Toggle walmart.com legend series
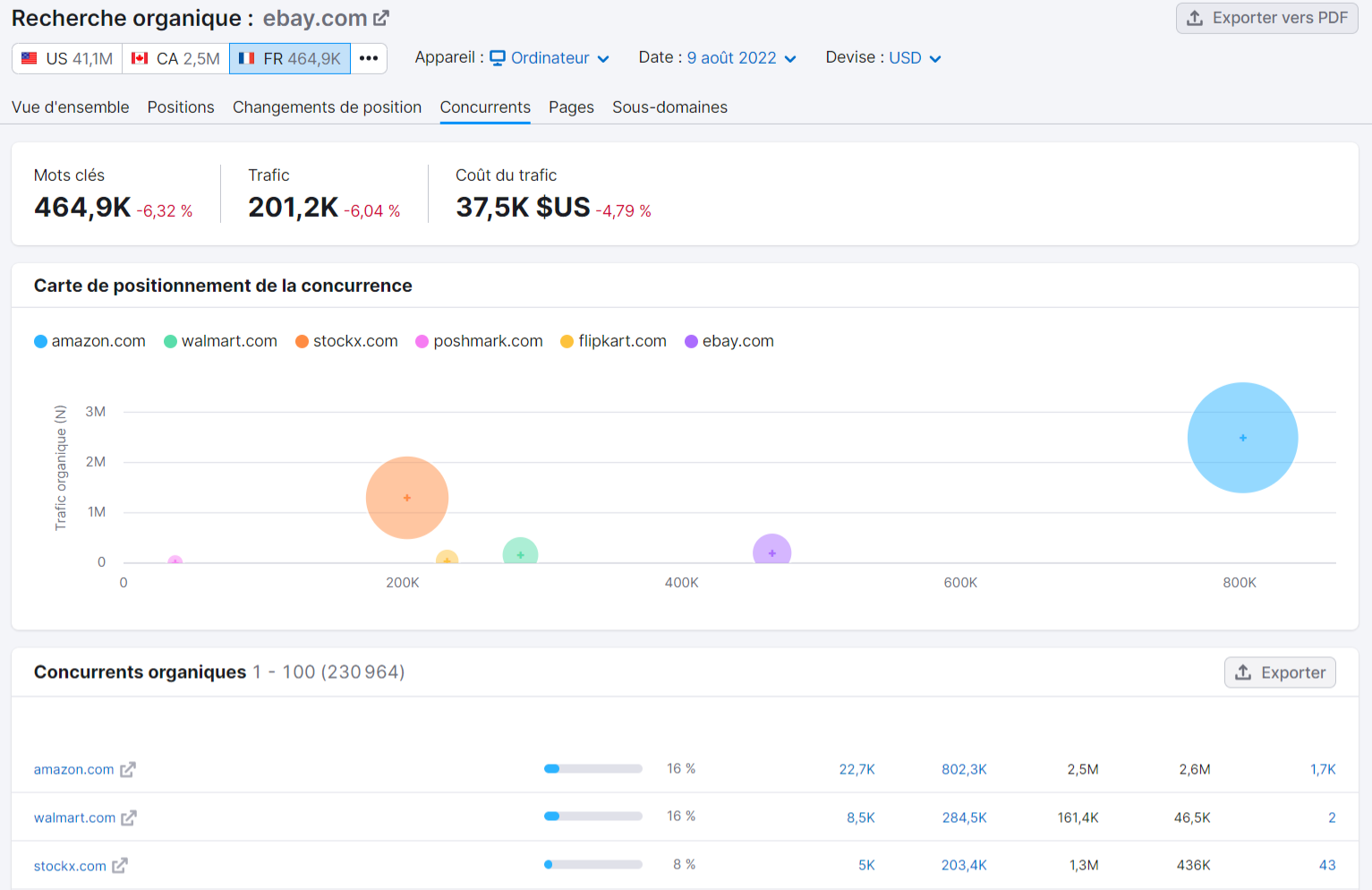This screenshot has width=1372, height=890. point(220,341)
